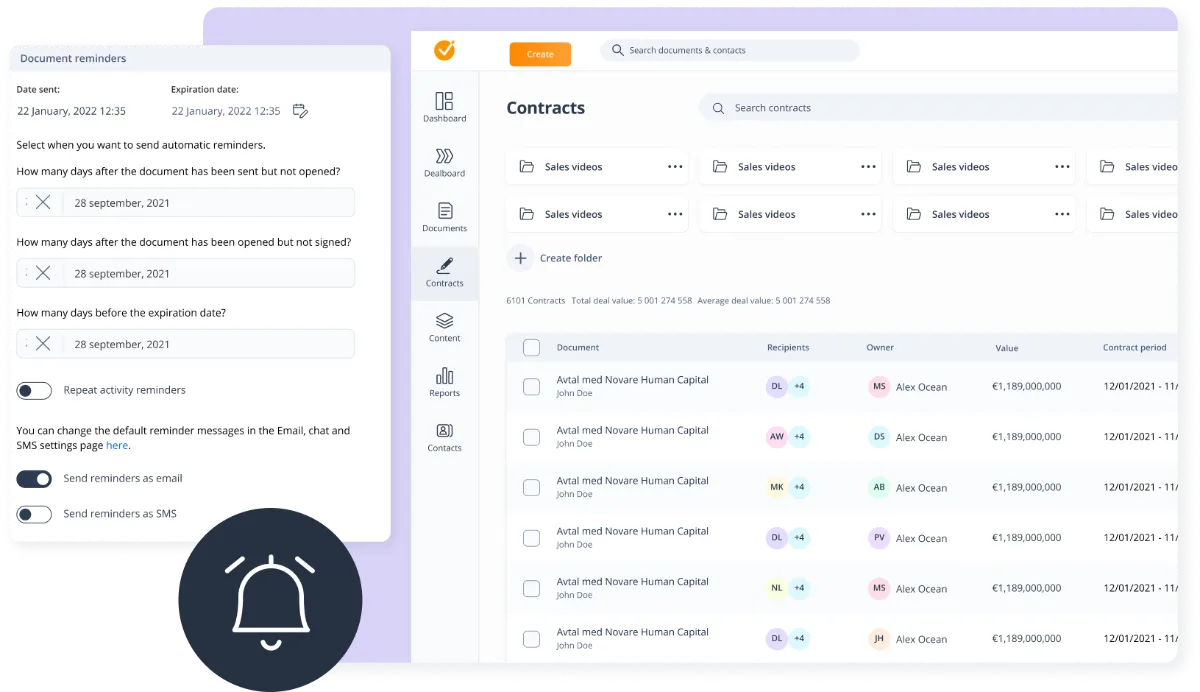View Reports via the bar chart icon
1200x692 pixels.
tap(444, 382)
